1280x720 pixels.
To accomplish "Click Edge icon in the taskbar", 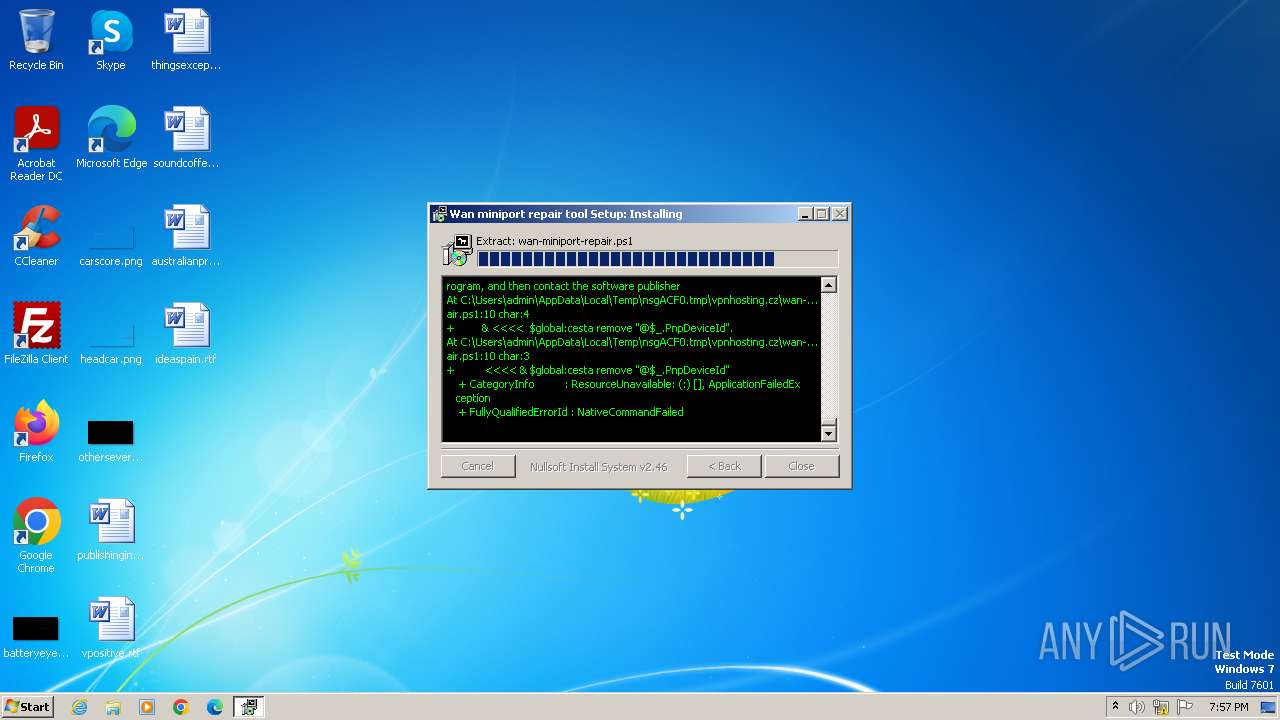I will coord(215,707).
